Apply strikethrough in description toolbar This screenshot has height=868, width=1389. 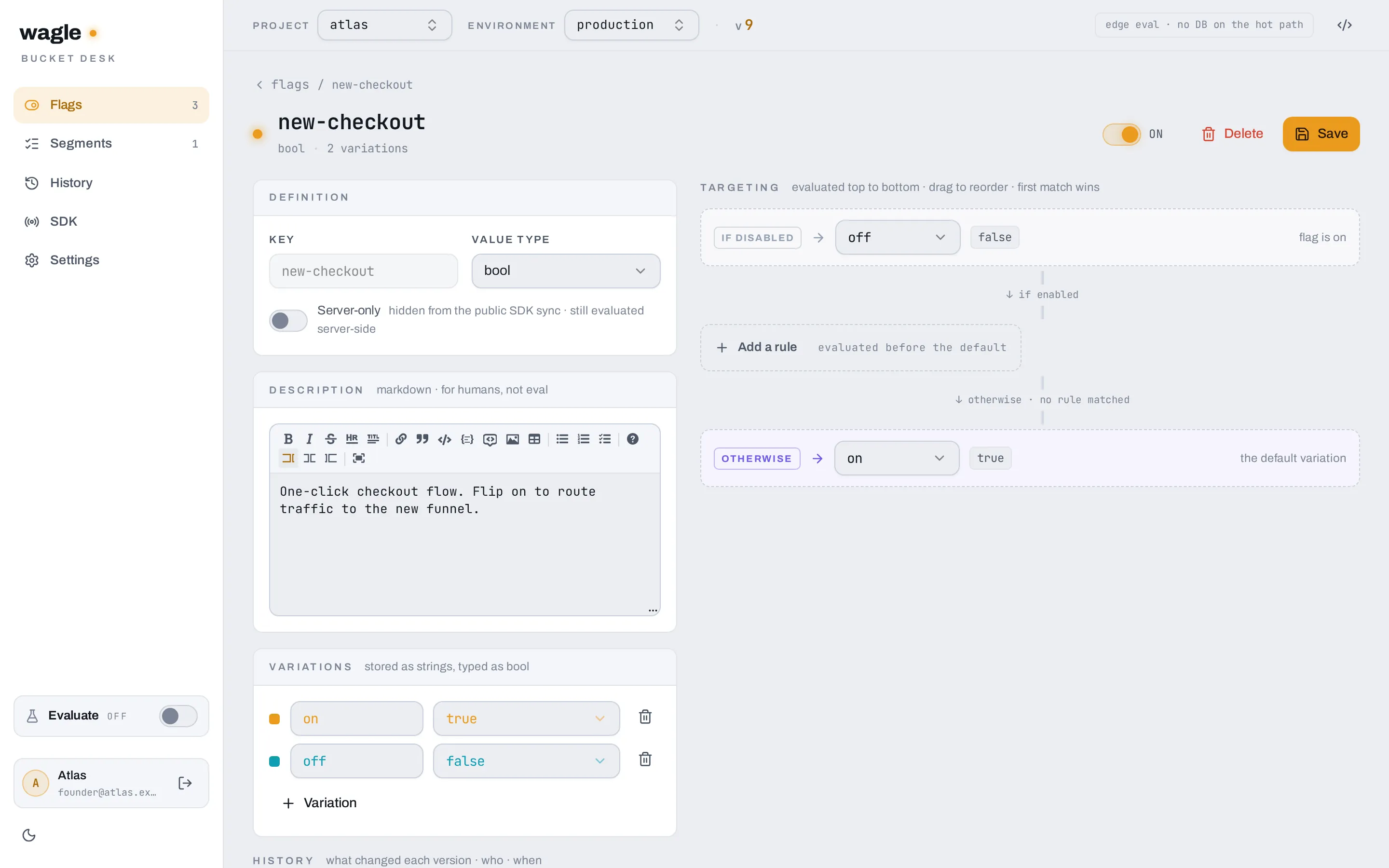pos(330,439)
